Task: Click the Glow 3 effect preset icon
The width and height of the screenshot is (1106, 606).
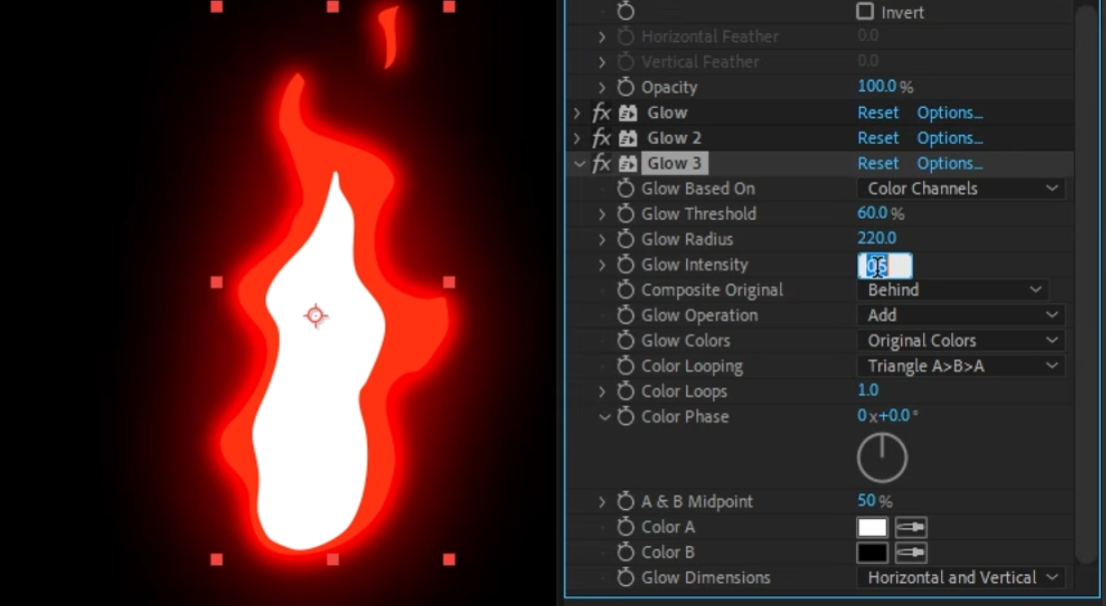Action: coord(628,164)
